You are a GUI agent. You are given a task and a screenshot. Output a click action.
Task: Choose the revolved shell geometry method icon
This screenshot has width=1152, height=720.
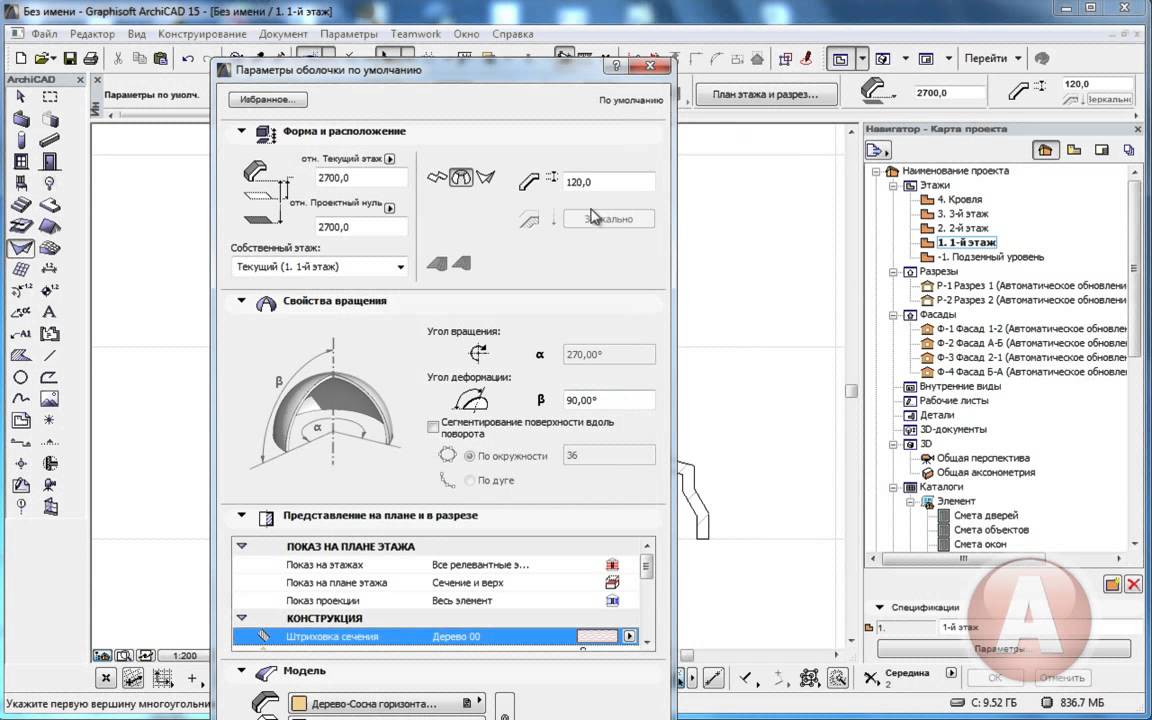461,178
